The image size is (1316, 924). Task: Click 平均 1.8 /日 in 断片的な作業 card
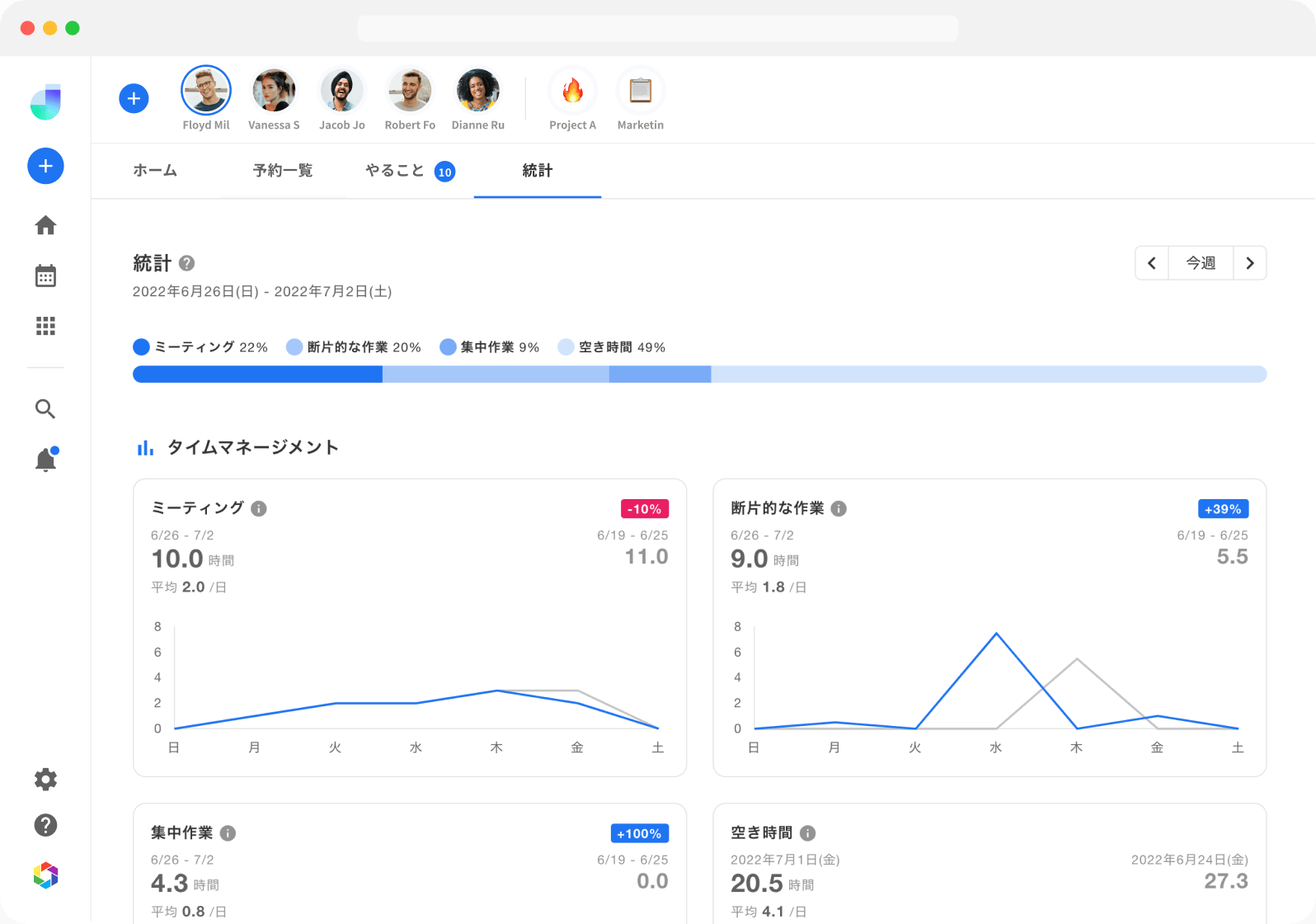click(x=768, y=587)
